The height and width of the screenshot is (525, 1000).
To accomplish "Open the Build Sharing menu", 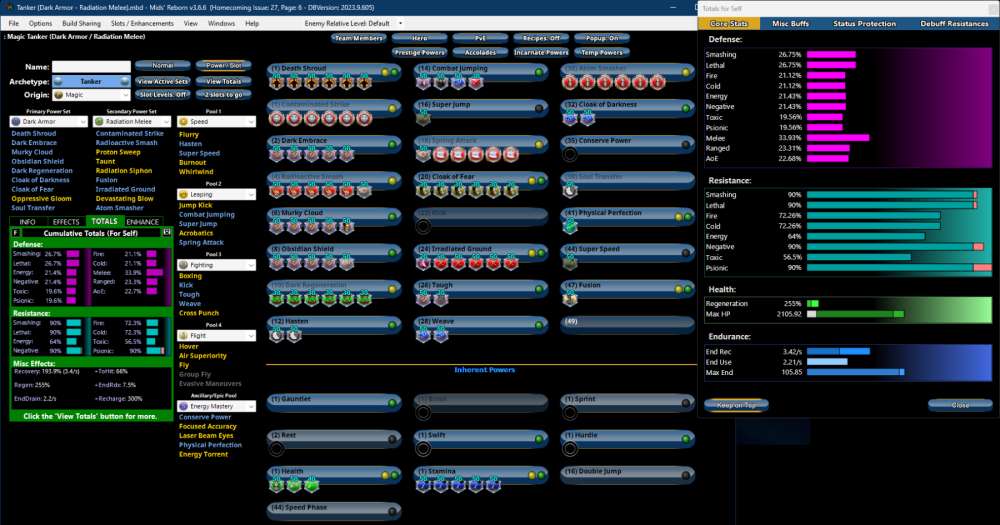I will click(81, 23).
